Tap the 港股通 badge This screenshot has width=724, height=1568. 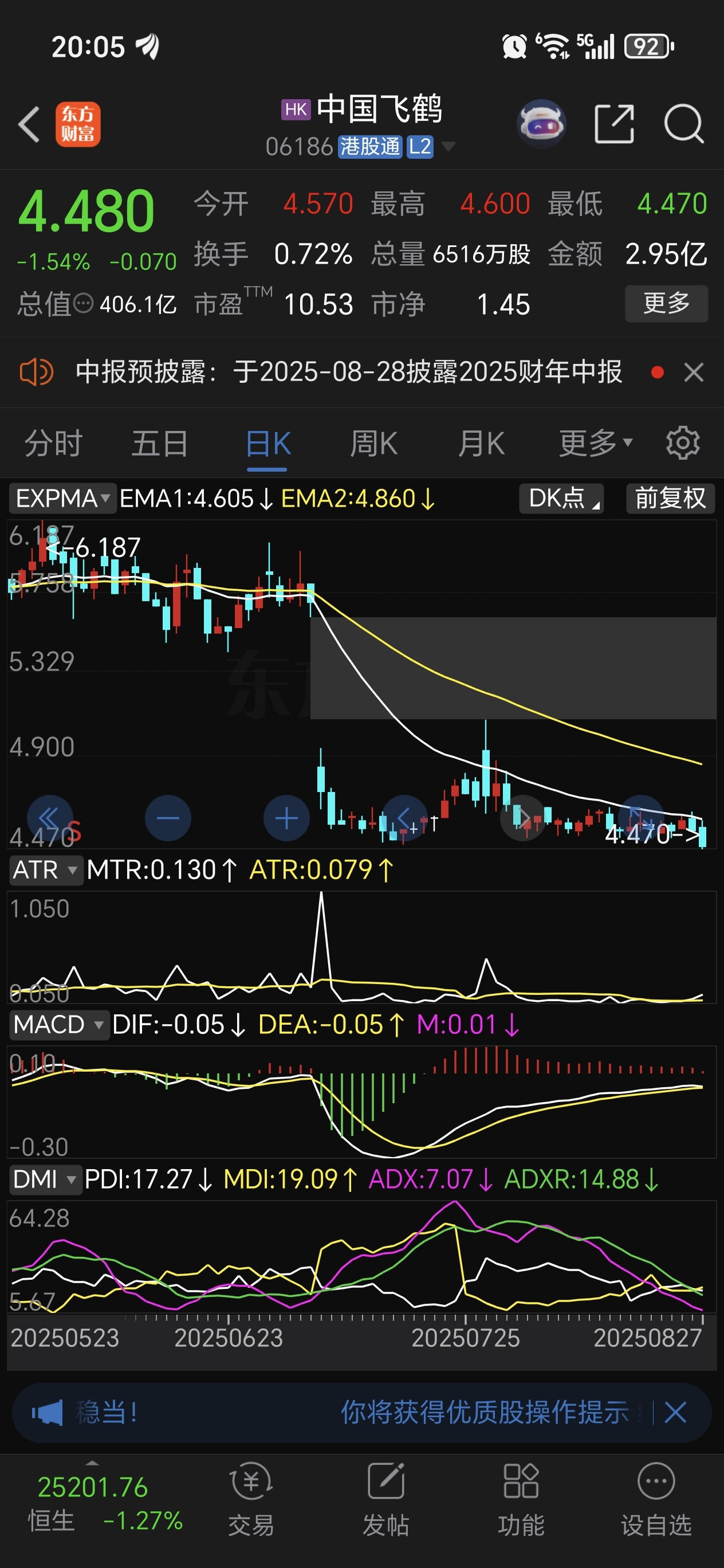point(370,147)
